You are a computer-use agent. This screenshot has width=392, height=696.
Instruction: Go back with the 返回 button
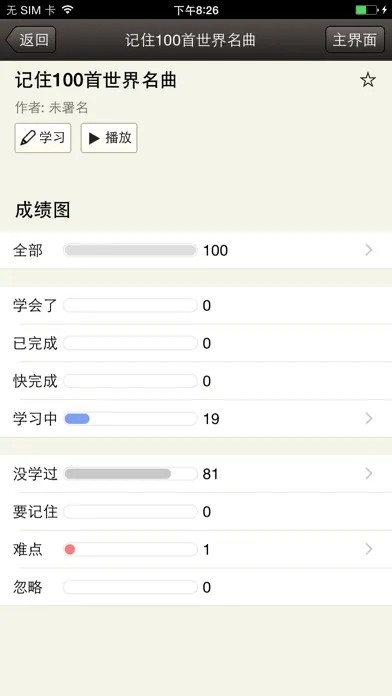coord(31,40)
